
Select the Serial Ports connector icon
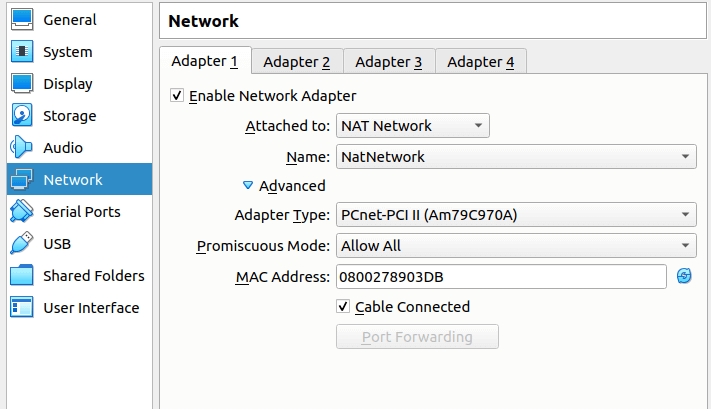[22, 211]
